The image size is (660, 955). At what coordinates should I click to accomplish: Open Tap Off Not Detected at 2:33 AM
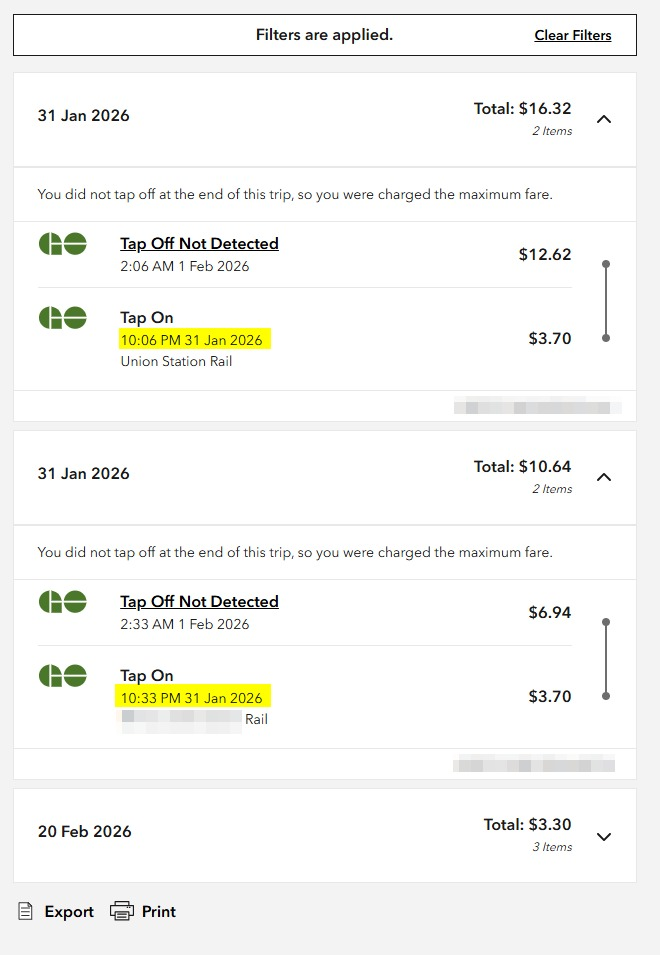tap(199, 602)
